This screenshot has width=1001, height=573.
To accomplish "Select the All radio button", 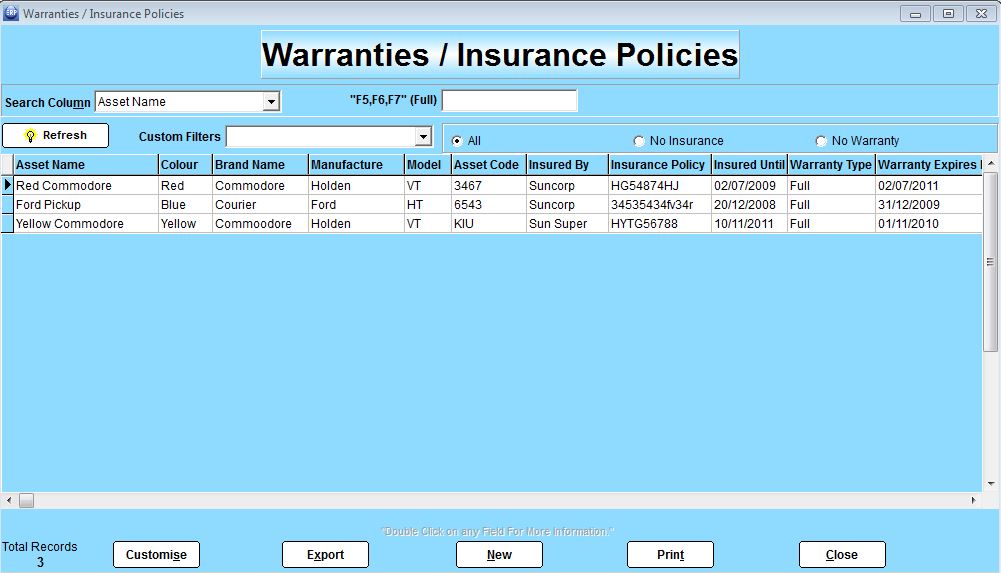I will click(458, 141).
